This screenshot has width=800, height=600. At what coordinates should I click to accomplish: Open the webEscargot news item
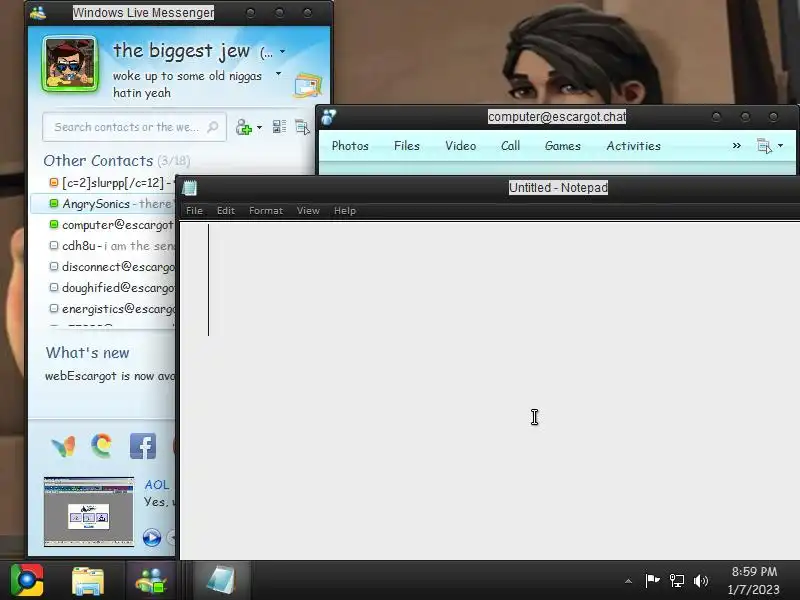[x=110, y=376]
